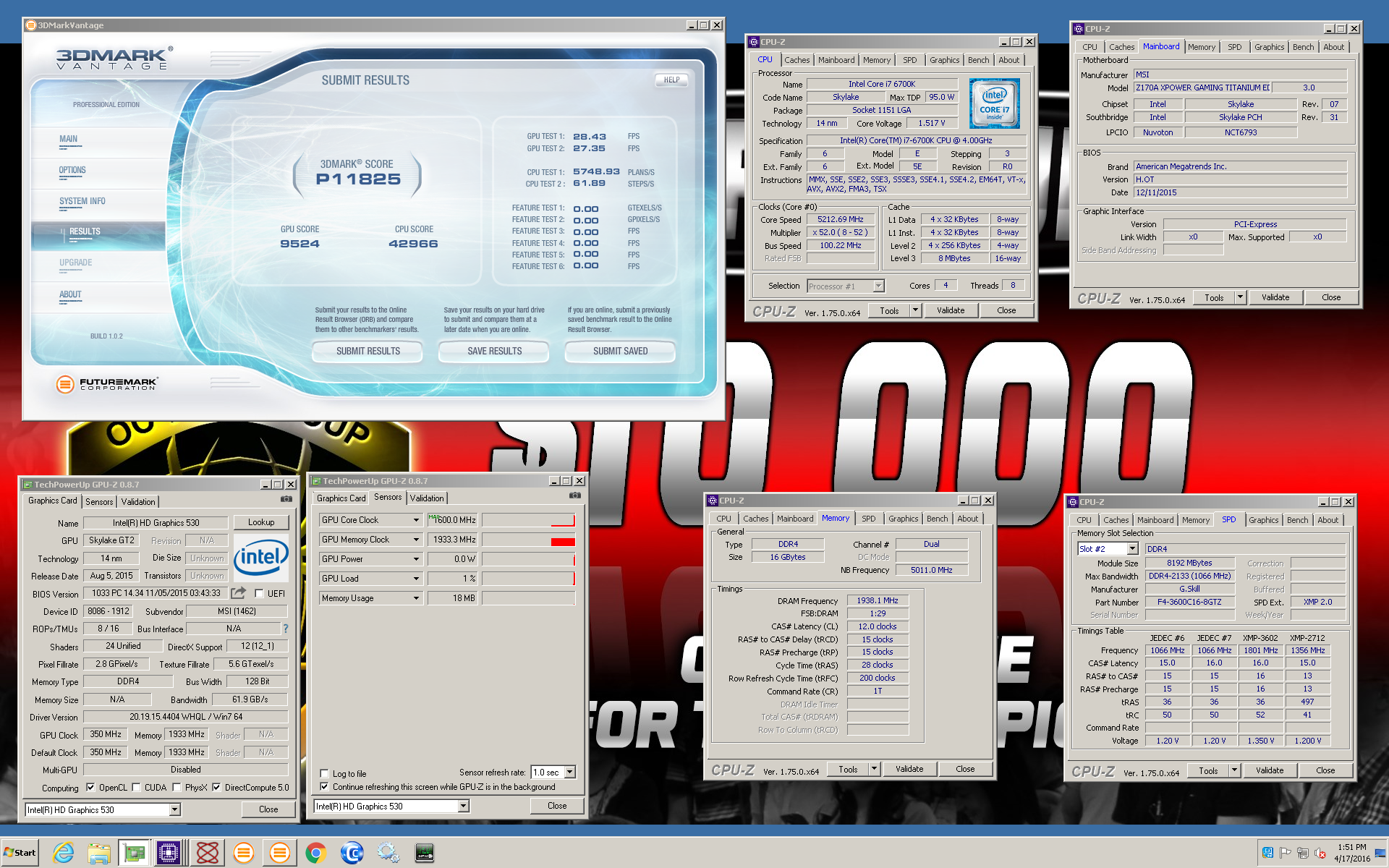Open GPU Memory Clock sensor dropdown
Viewport: 1389px width, 868px height.
(x=416, y=540)
